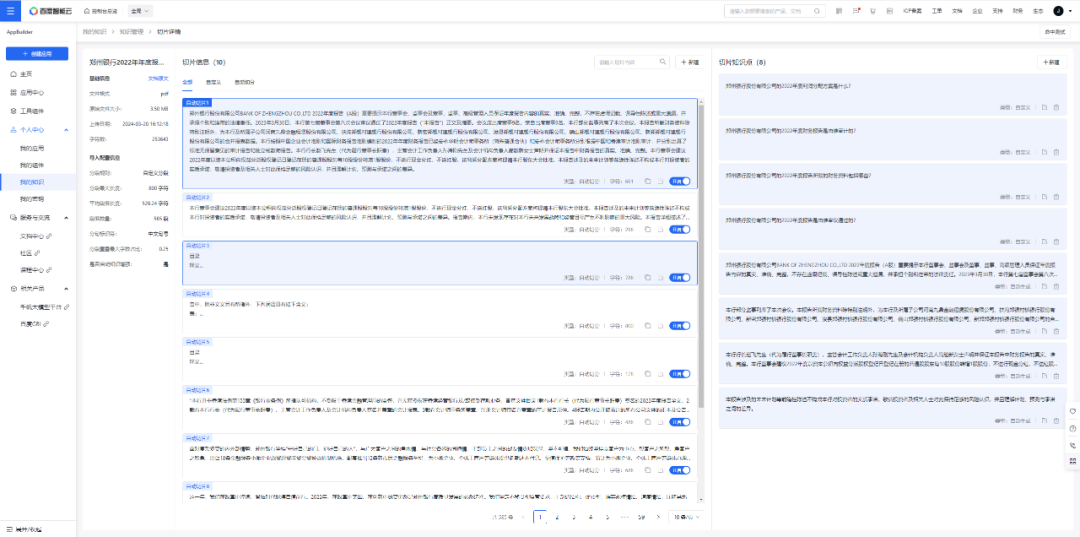Screen dimensions: 1080x537
Task: Switch to the 自定义 slice tab
Action: coord(213,82)
